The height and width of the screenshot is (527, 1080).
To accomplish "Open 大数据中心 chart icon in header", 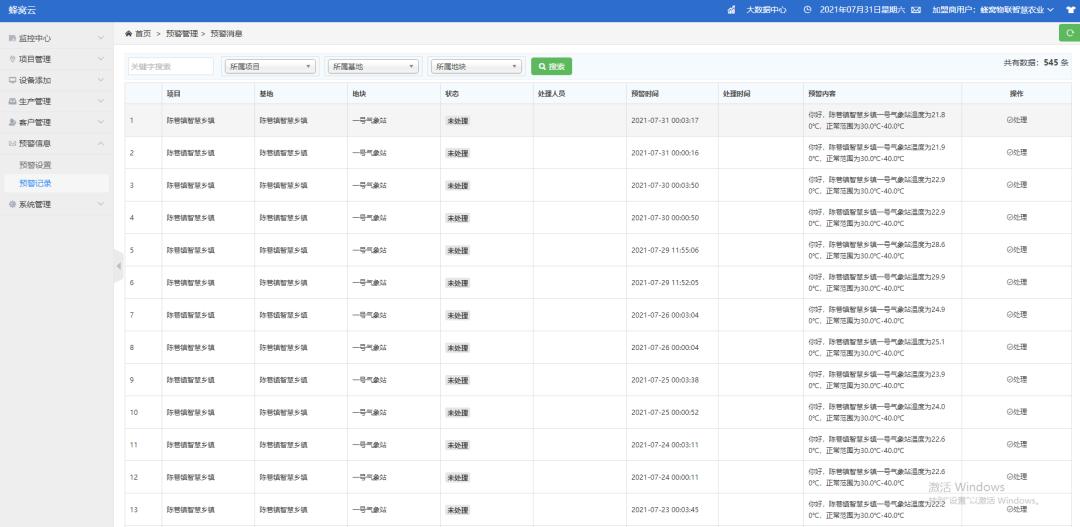I will (x=731, y=10).
